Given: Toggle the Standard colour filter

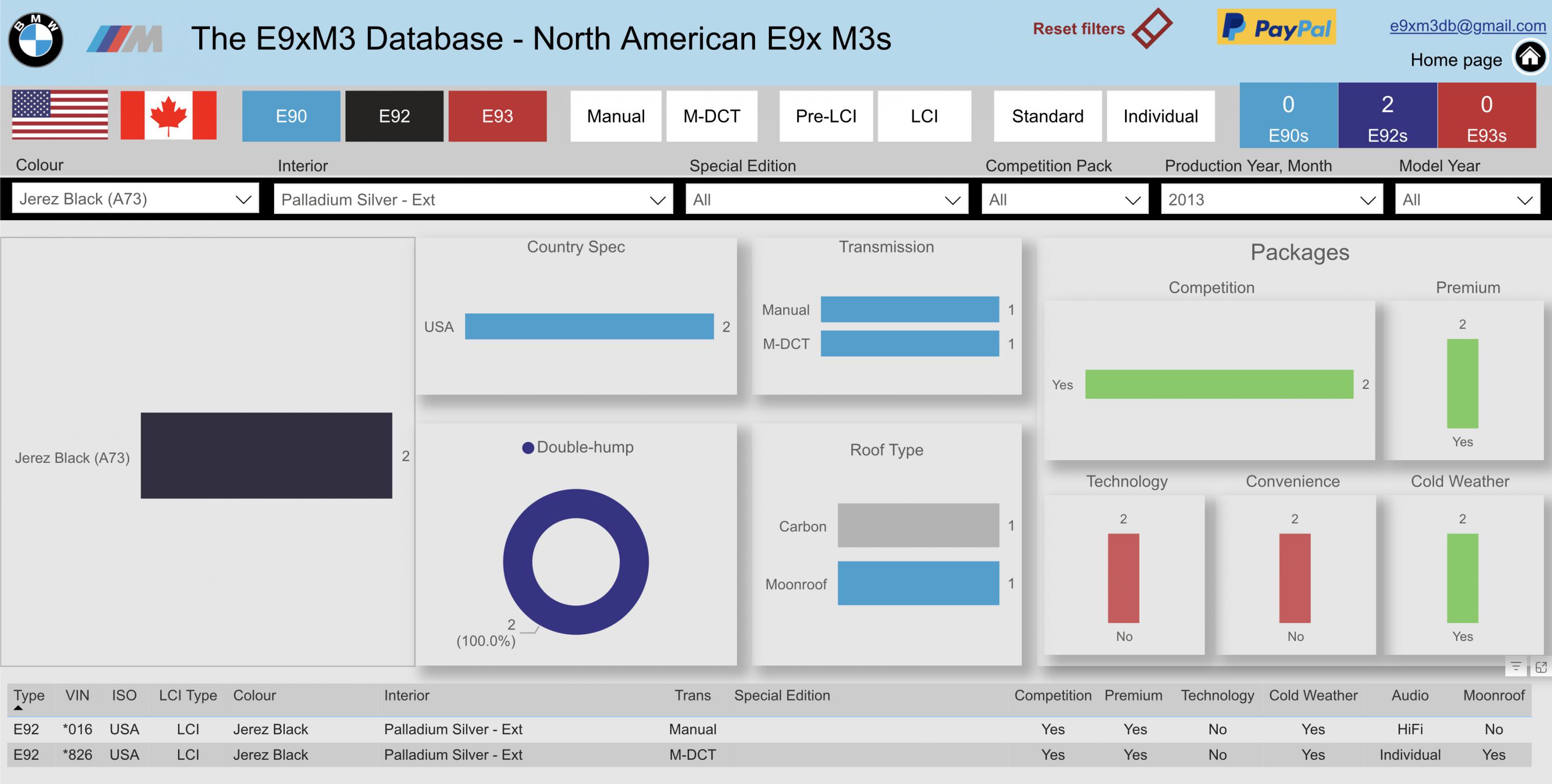Looking at the screenshot, I should pos(1047,116).
